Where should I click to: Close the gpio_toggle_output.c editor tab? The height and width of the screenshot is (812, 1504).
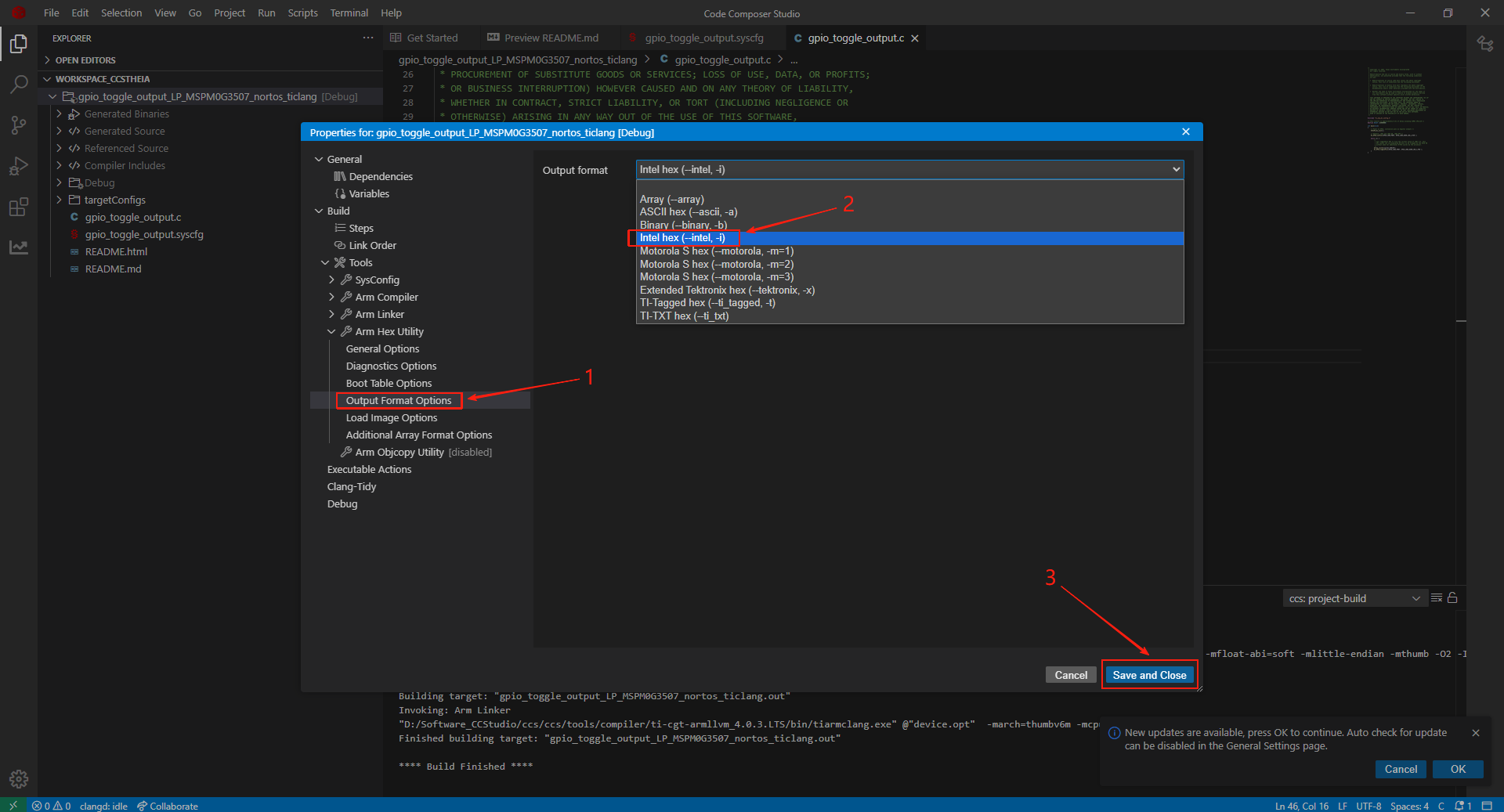click(x=915, y=38)
